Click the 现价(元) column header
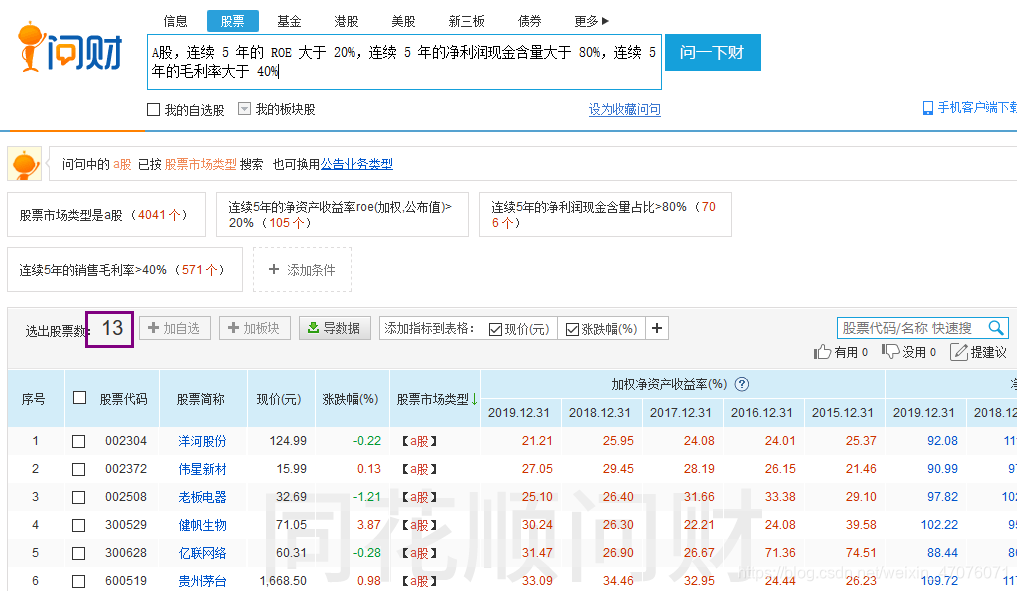Viewport: 1017px width, 591px height. 279,399
